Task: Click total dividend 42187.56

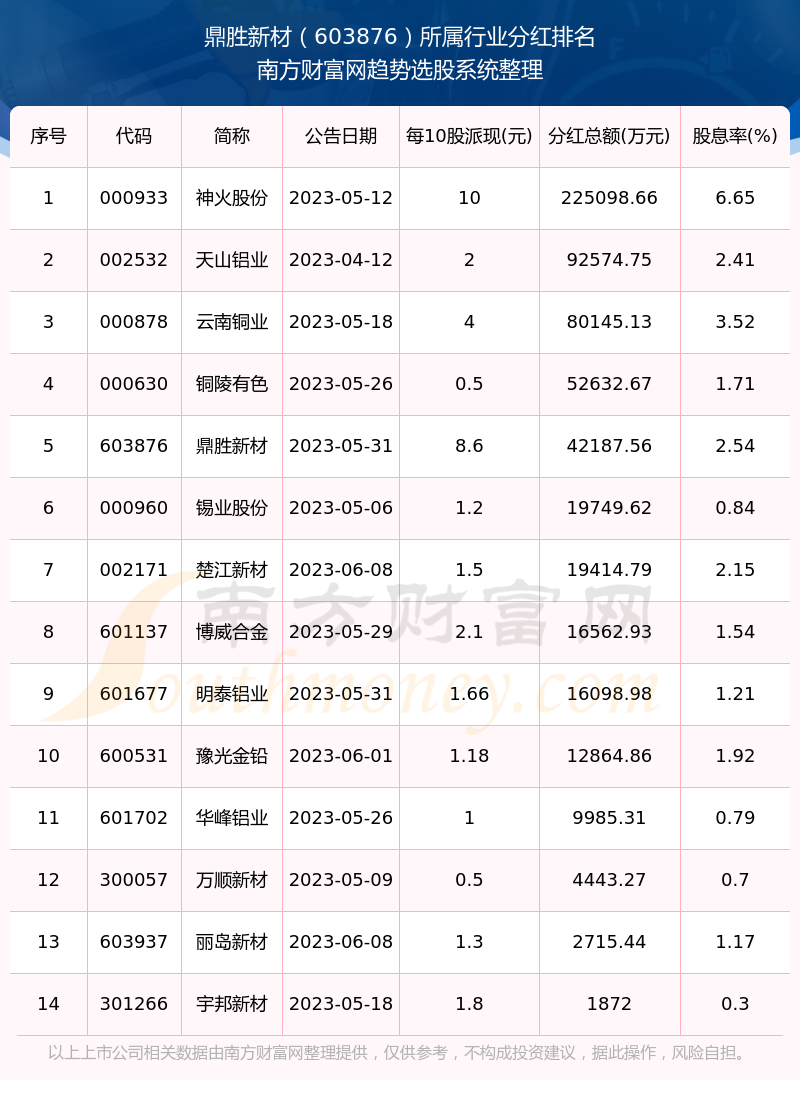Action: click(609, 446)
